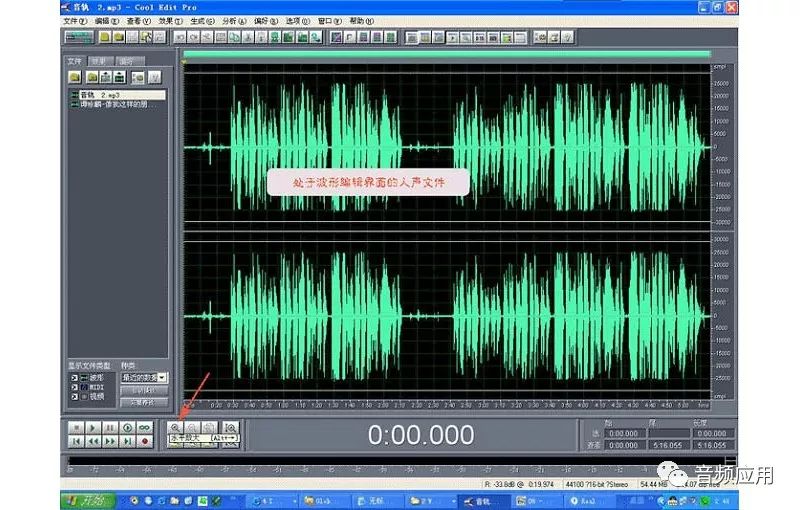Click the vertical amplitude ruler at right
This screenshot has width=800, height=510.
pos(723,232)
